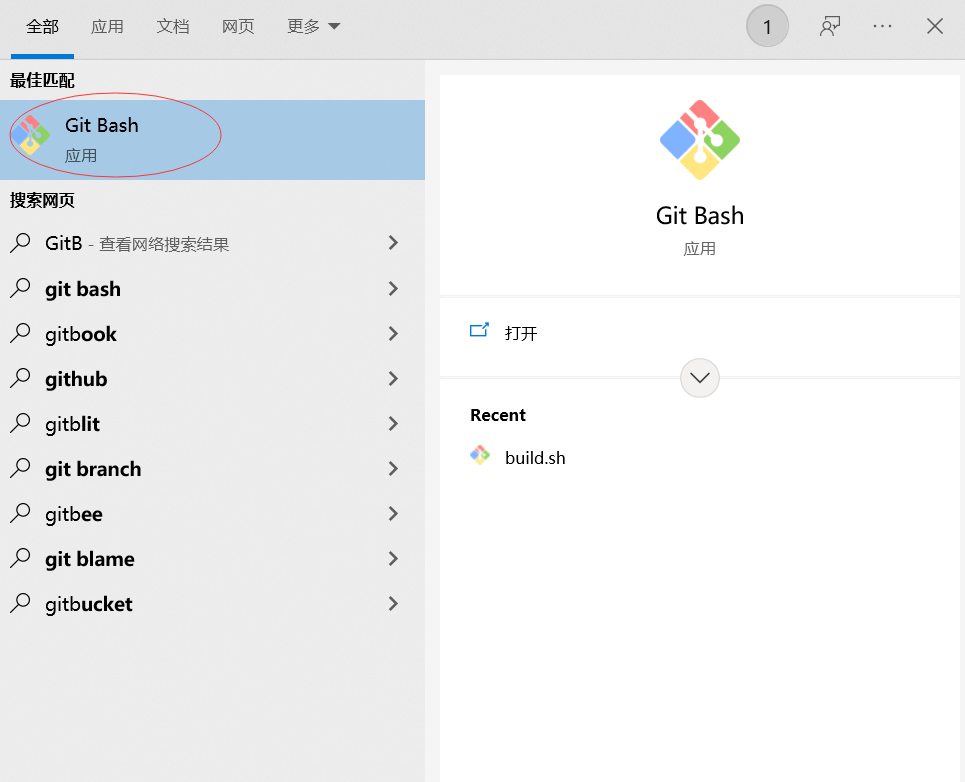
Task: Expand the github suggestion arrow
Action: [x=393, y=378]
